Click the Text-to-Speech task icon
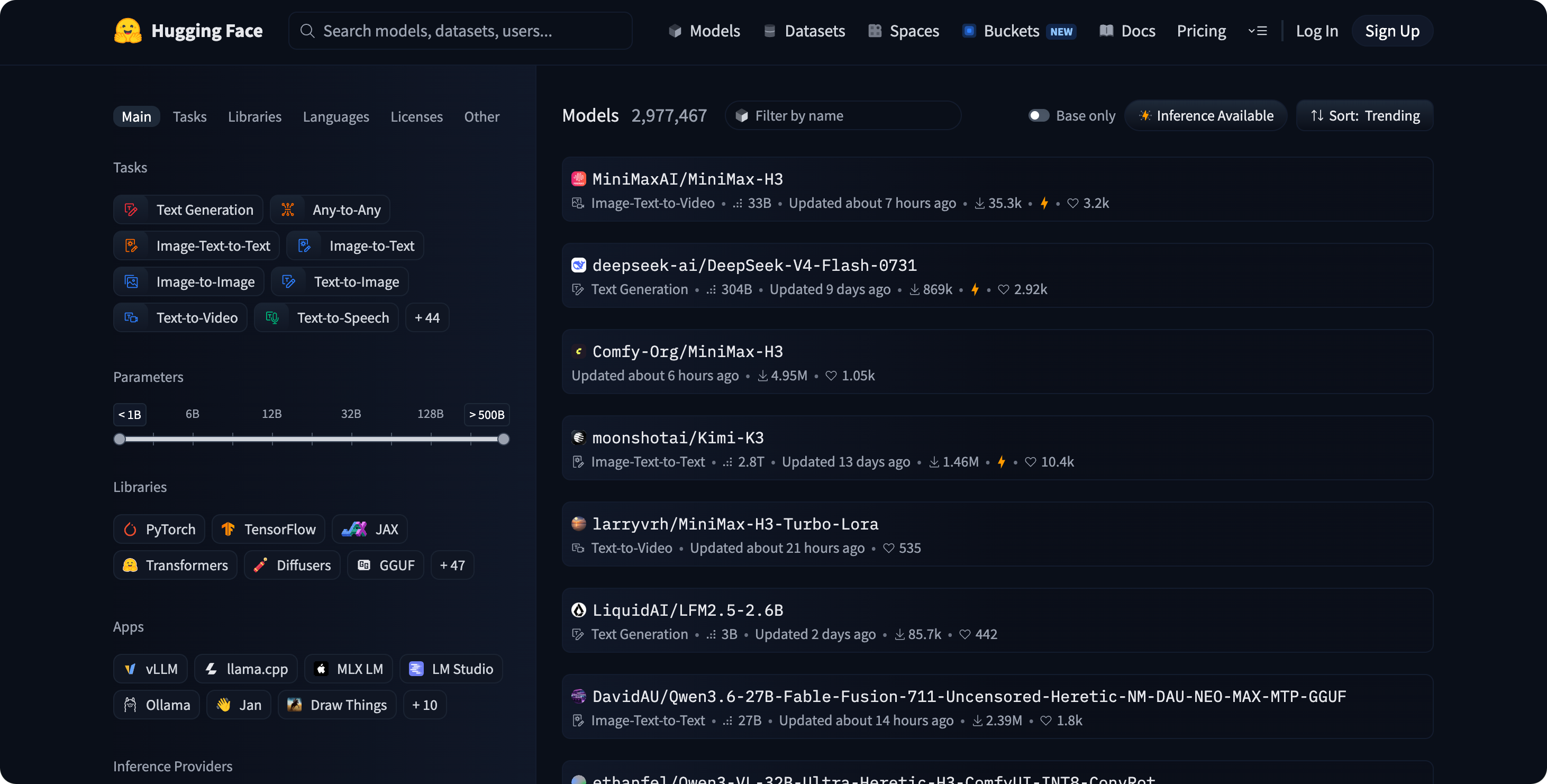The image size is (1547, 784). coord(272,317)
